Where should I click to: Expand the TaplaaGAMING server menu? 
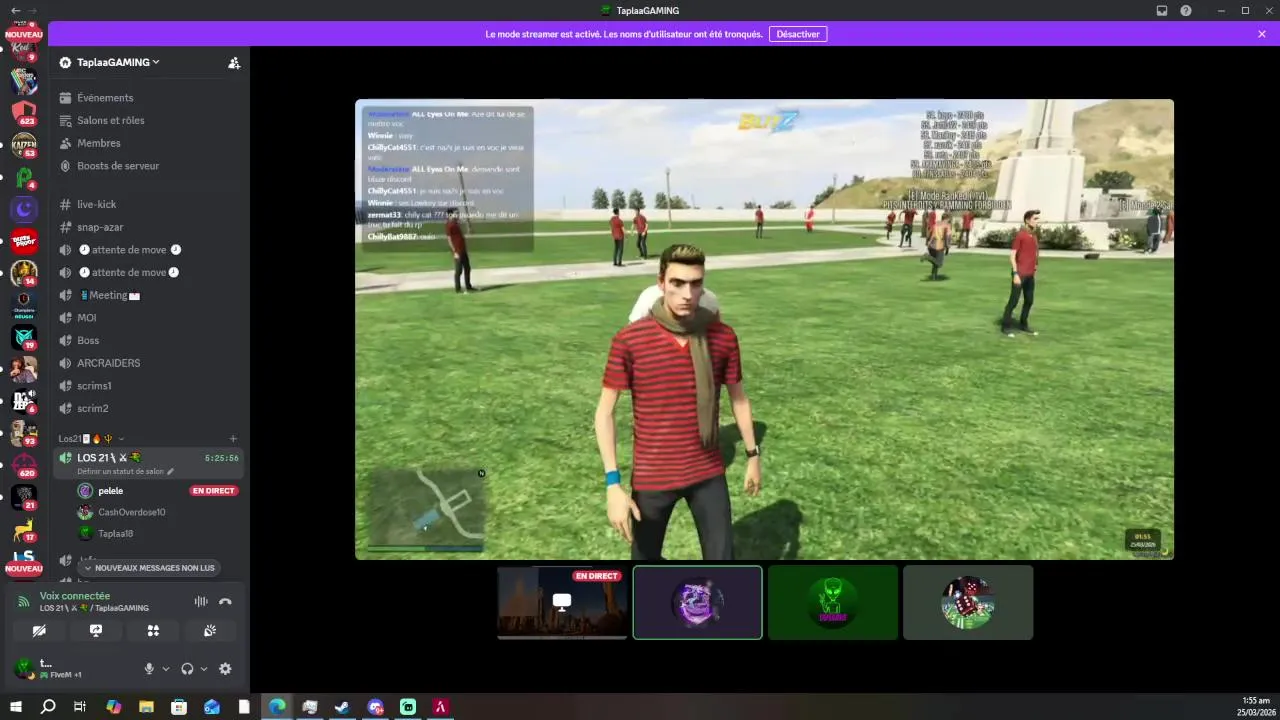pyautogui.click(x=117, y=62)
